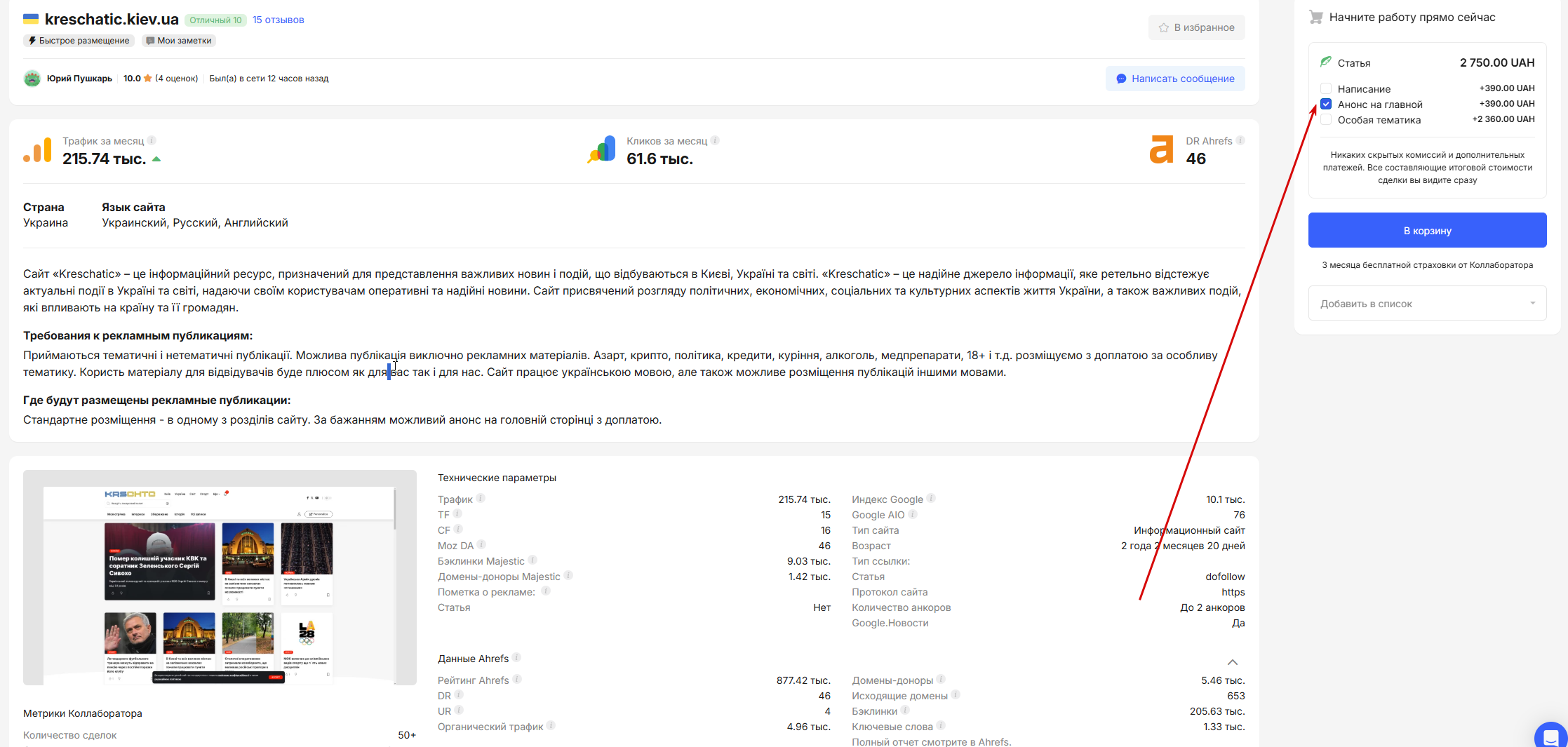Click the Язык сайта heading
This screenshot has width=1568, height=747.
pyautogui.click(x=133, y=208)
